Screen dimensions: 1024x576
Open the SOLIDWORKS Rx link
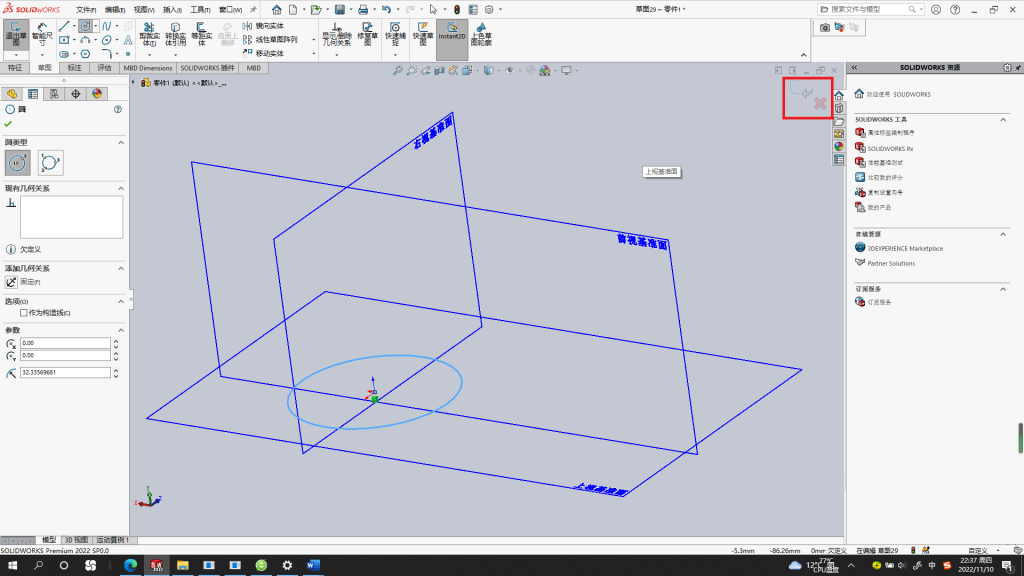[890, 149]
